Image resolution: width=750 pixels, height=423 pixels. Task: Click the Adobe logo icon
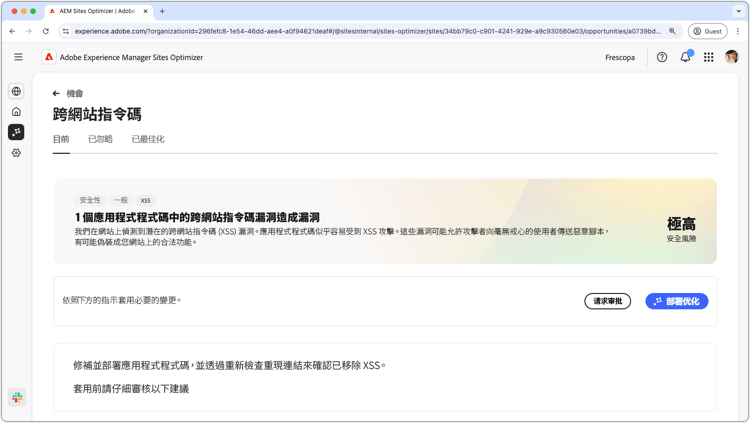49,57
